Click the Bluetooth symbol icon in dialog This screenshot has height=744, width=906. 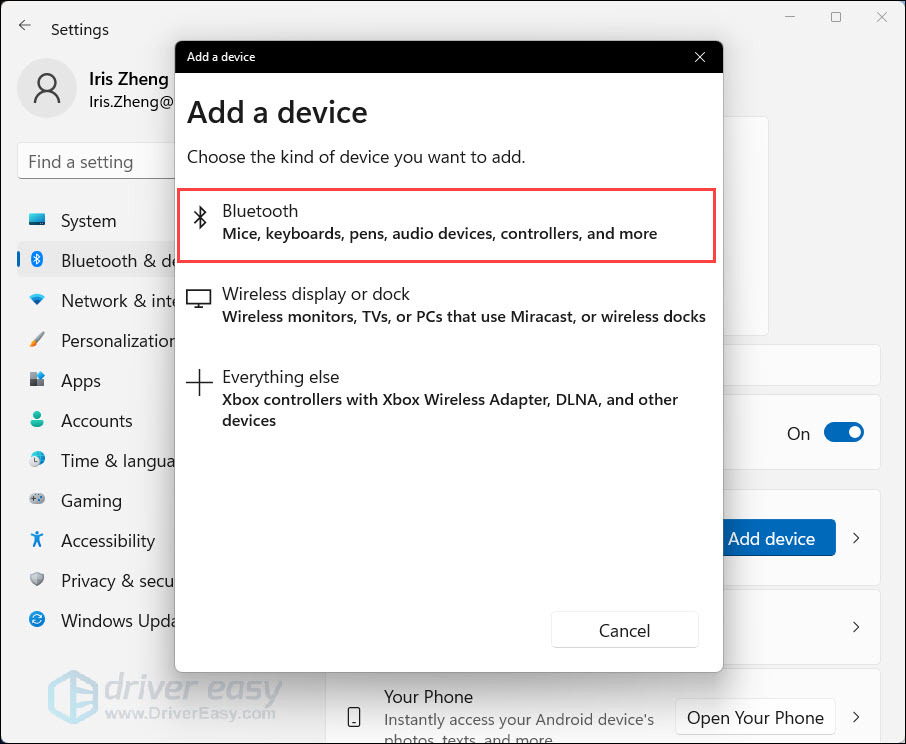200,217
